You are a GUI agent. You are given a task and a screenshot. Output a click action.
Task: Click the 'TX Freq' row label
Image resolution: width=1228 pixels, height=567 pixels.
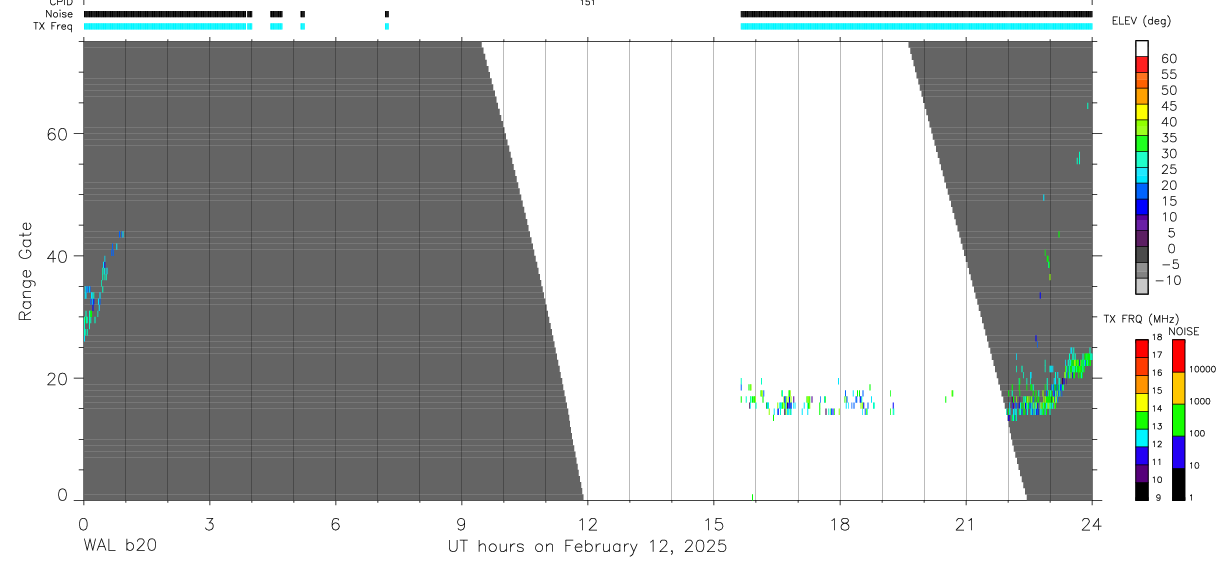54,26
